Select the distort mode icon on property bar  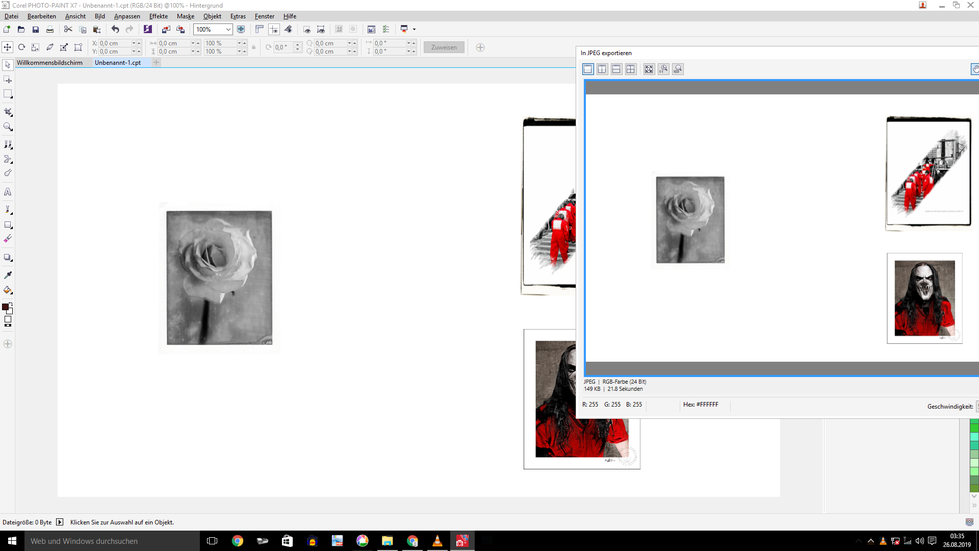point(64,47)
